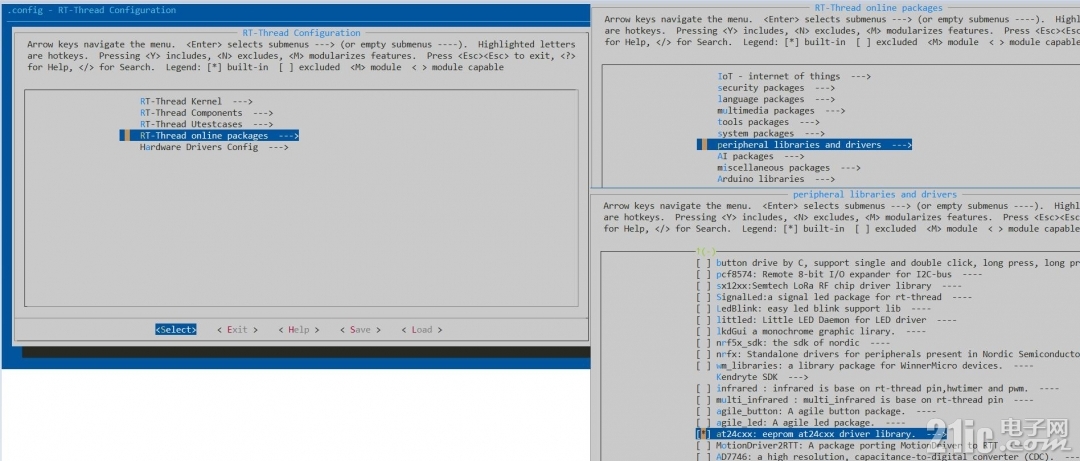Click the RT-Thread online packages window title
This screenshot has height=461, width=1080.
click(878, 8)
